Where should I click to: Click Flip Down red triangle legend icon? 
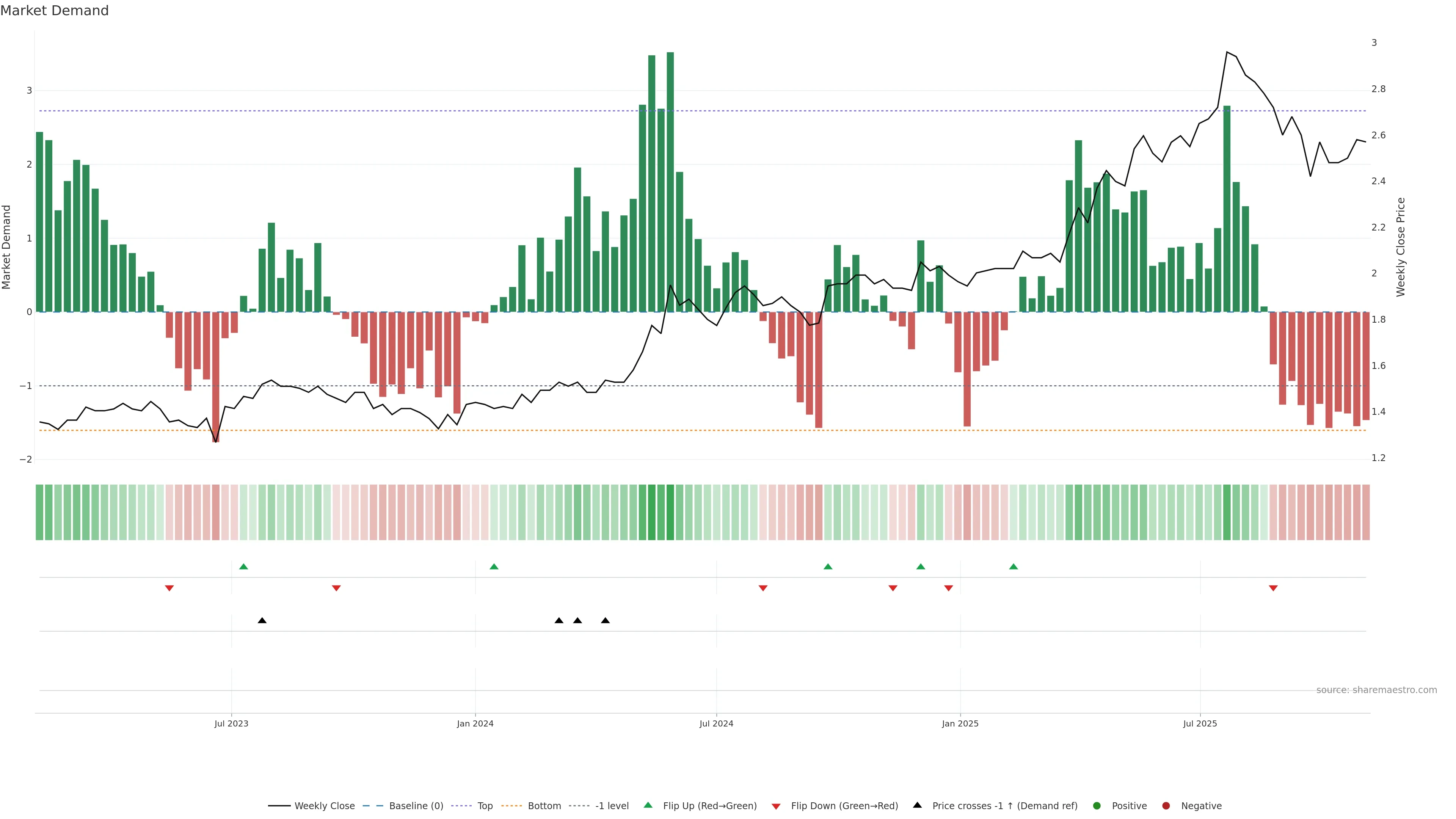click(776, 806)
